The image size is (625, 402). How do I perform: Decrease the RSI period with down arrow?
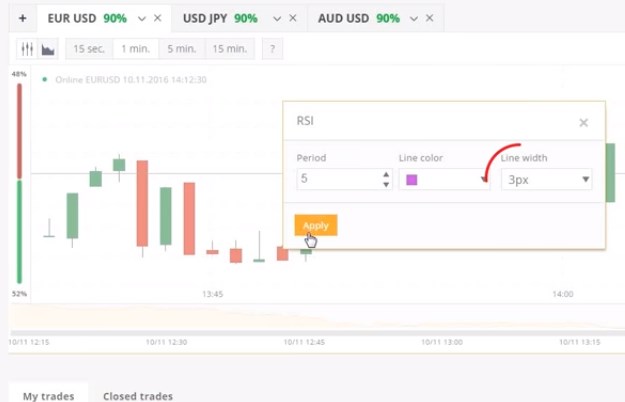pyautogui.click(x=386, y=184)
